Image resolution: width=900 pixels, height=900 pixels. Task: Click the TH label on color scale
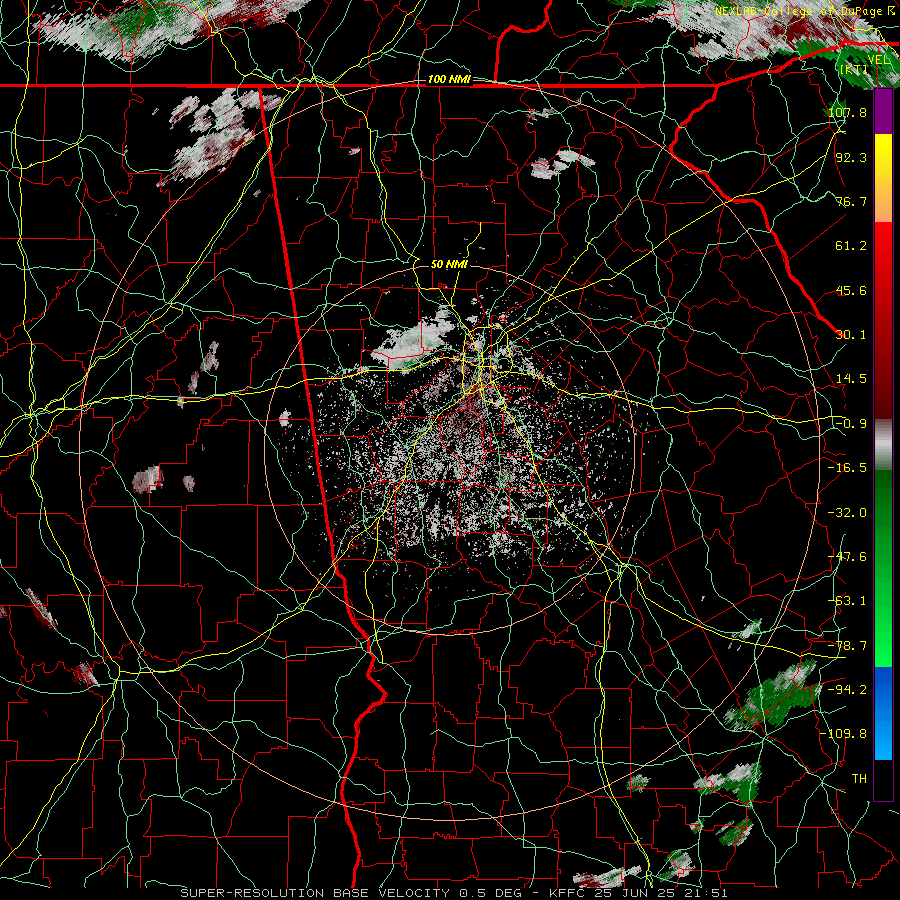pos(859,779)
